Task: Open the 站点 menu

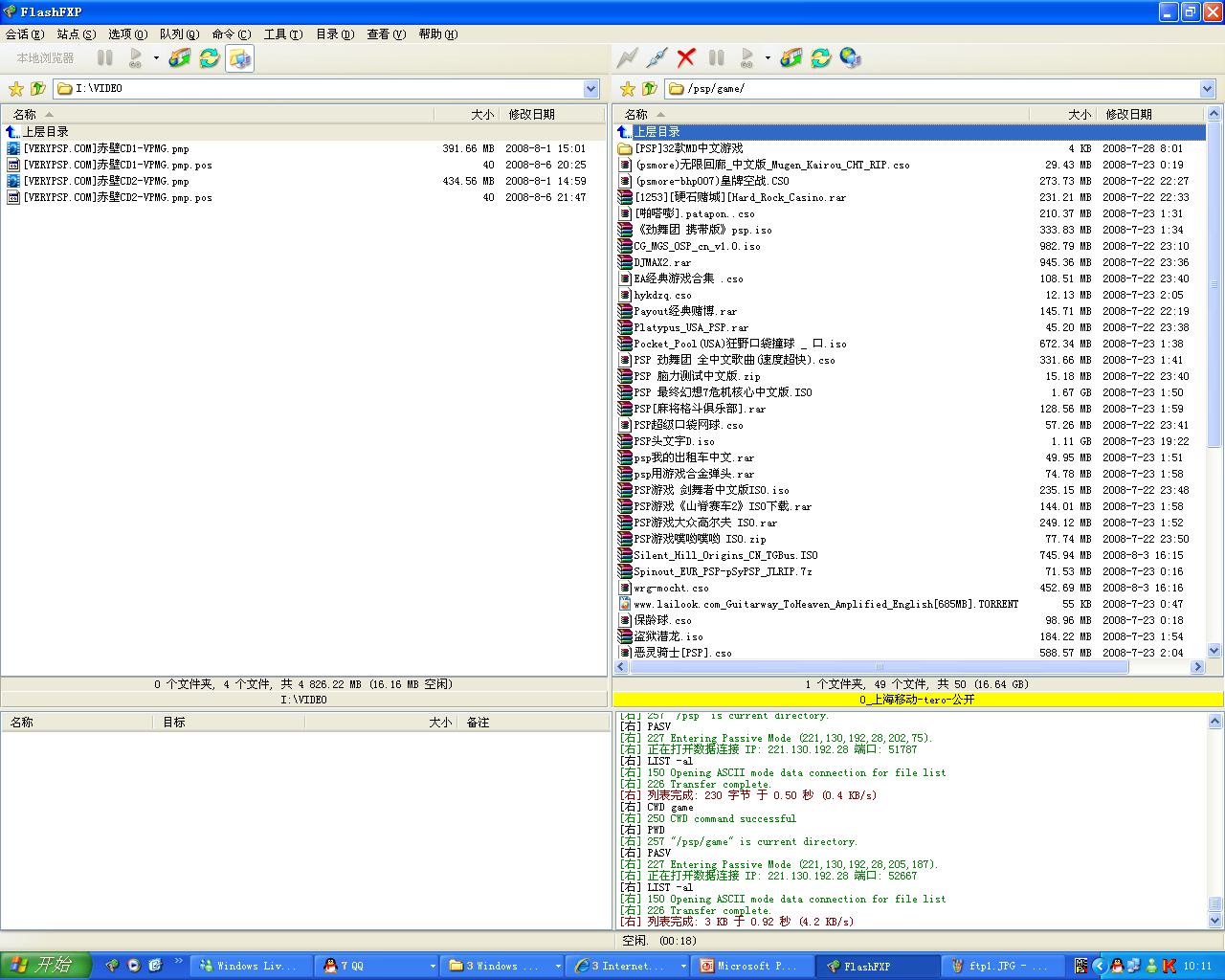Action: coord(77,34)
